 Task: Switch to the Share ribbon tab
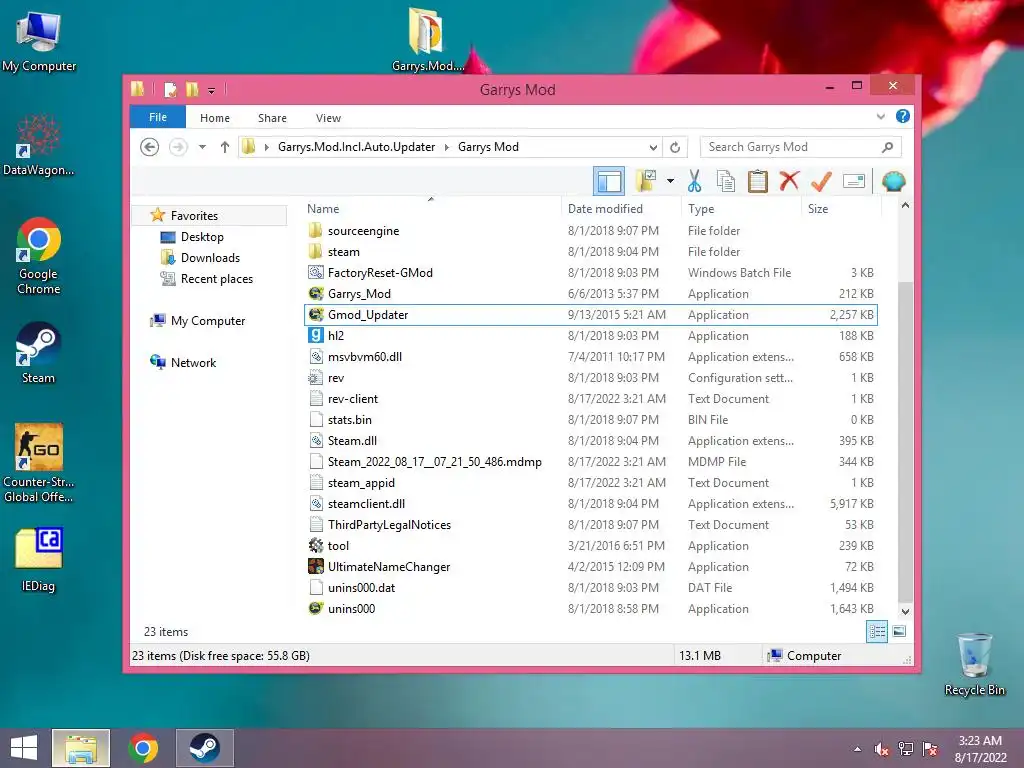[272, 118]
